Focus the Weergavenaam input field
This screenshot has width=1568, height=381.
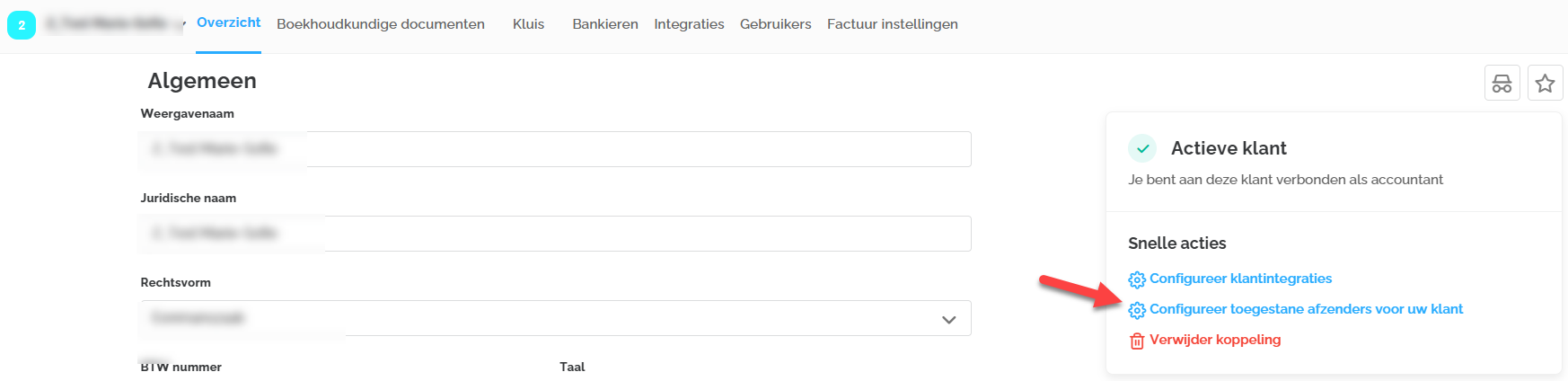click(629, 149)
